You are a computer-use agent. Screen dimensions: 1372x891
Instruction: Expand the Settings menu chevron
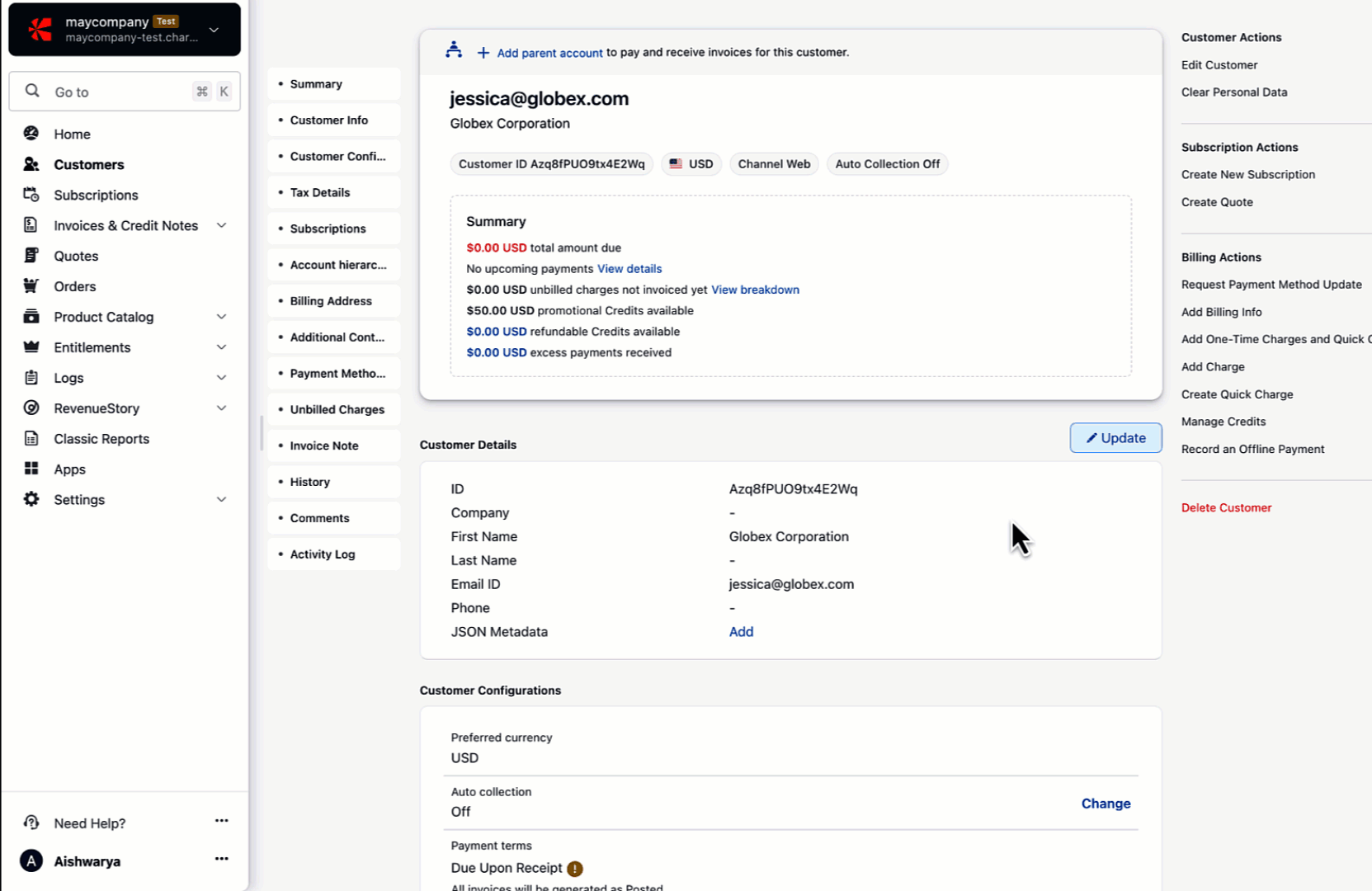(221, 499)
